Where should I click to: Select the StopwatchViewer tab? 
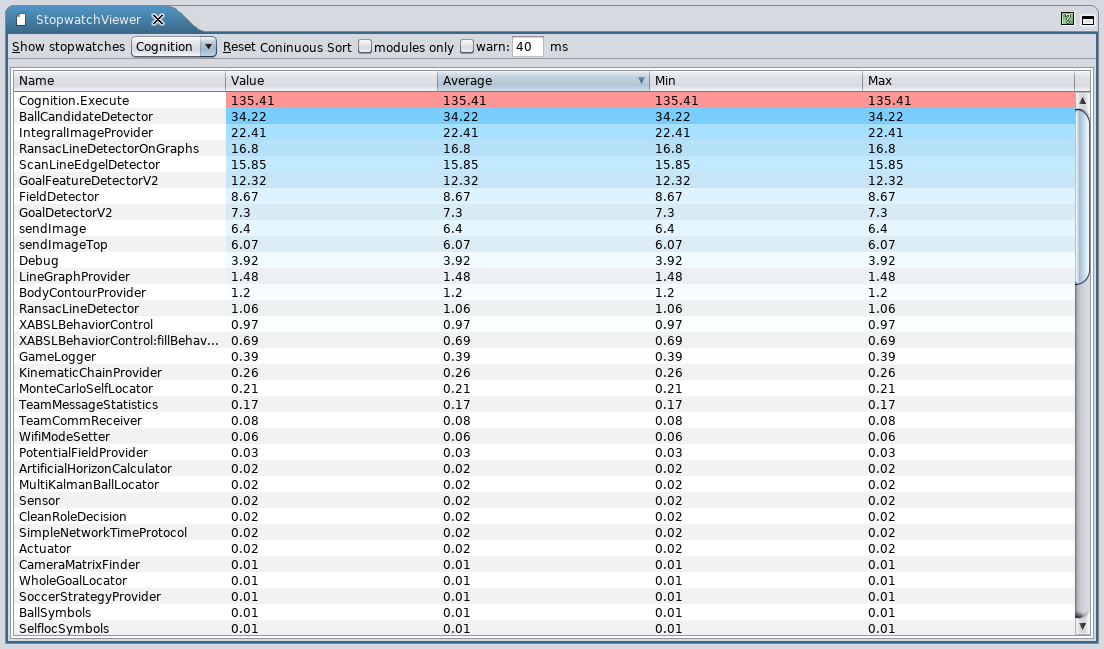88,20
